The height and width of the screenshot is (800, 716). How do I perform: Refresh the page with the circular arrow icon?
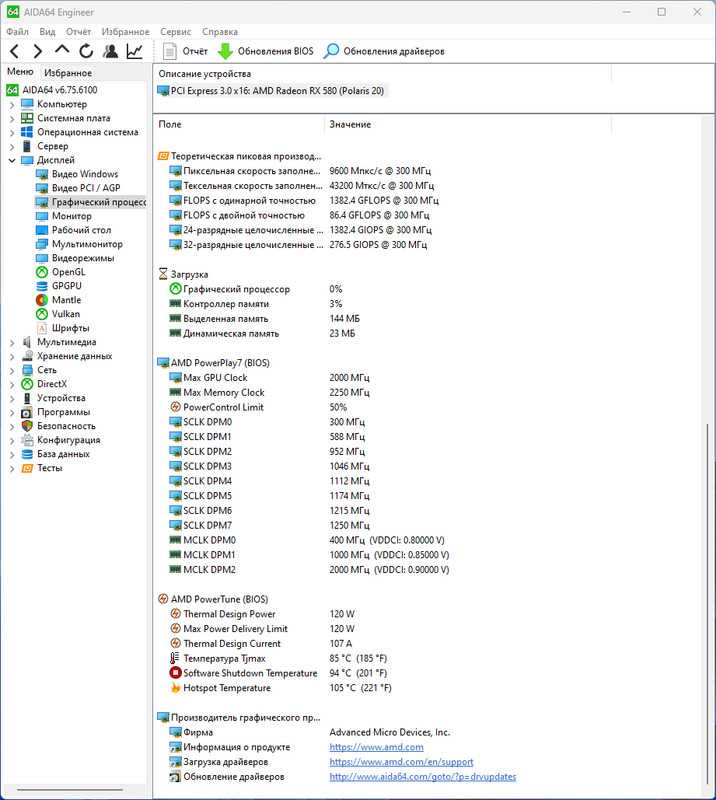coord(86,51)
